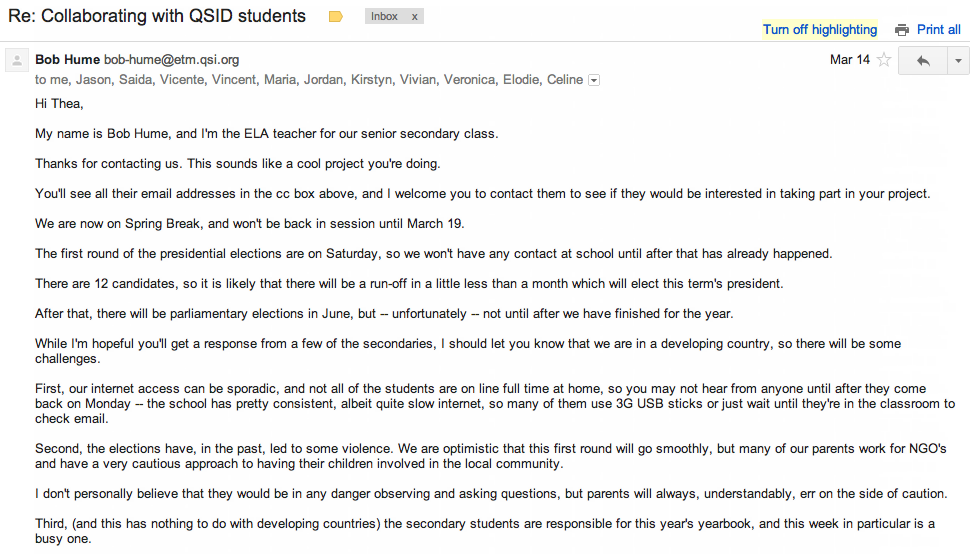Show details of recipients list
Viewport: 973px width, 554px height.
(594, 80)
